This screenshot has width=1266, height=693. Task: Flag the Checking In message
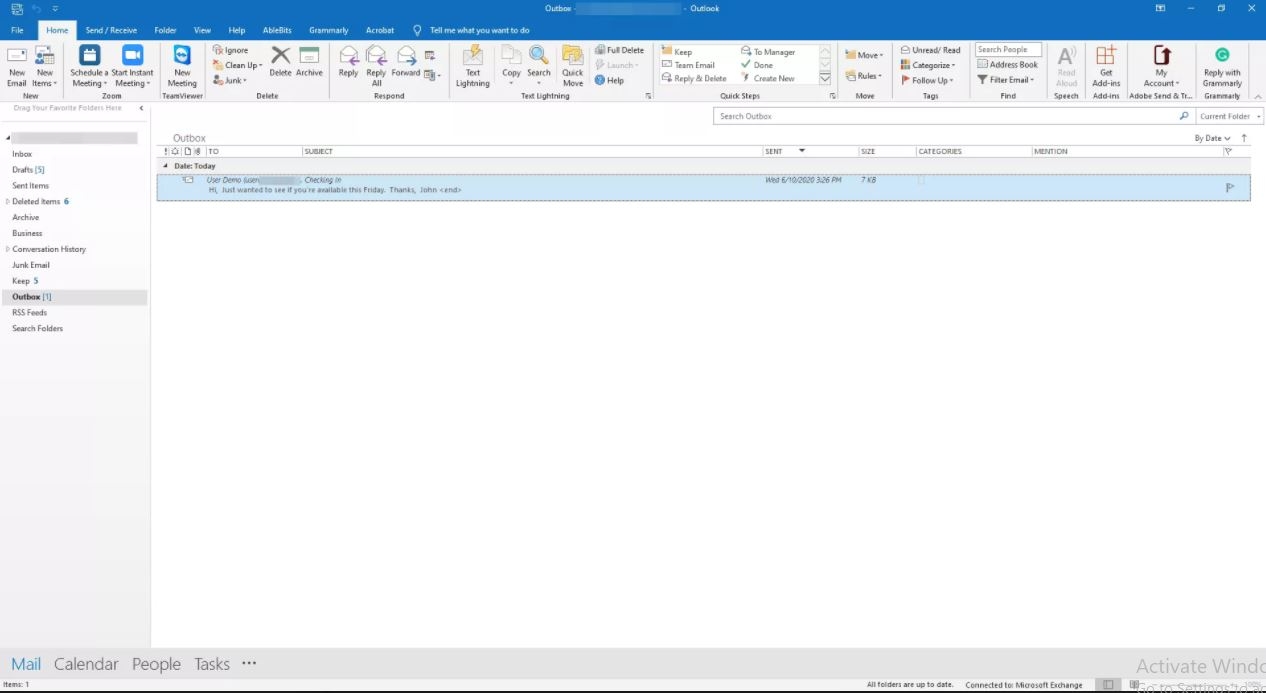coord(1230,187)
